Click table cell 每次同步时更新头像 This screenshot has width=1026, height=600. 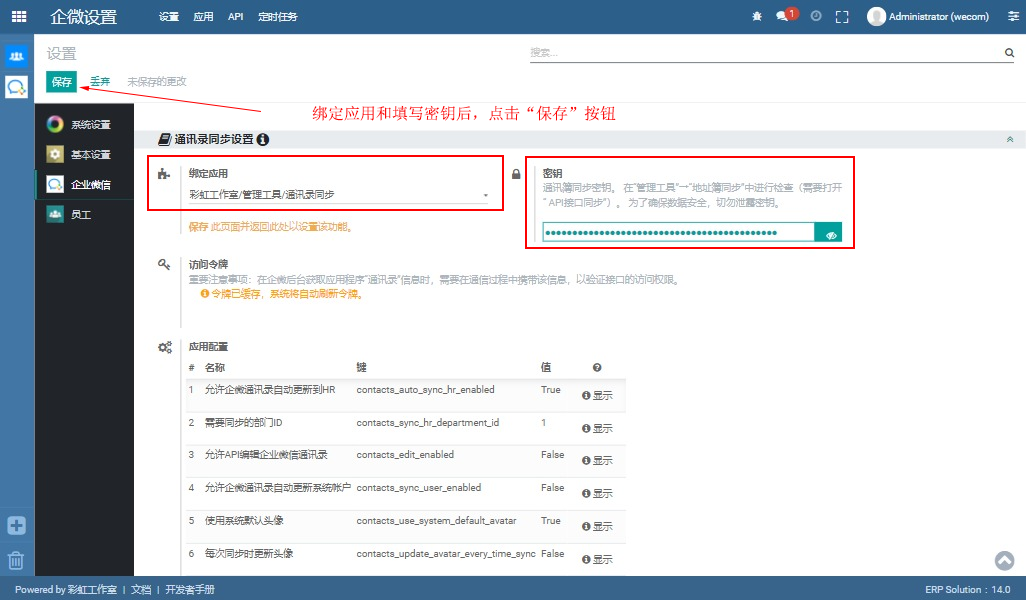249,554
